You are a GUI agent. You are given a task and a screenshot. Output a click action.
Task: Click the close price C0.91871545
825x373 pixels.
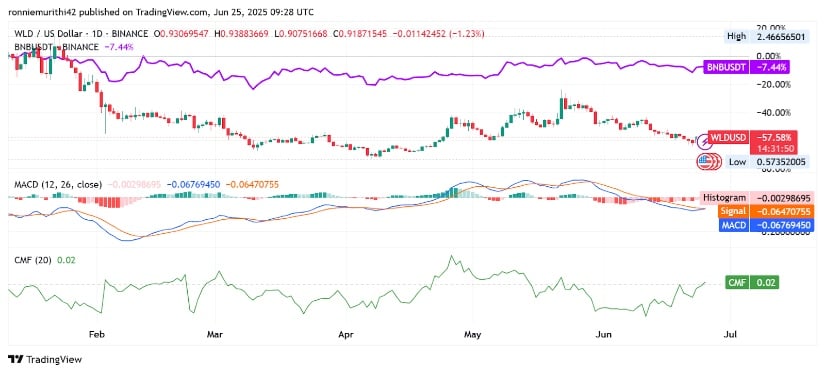359,34
